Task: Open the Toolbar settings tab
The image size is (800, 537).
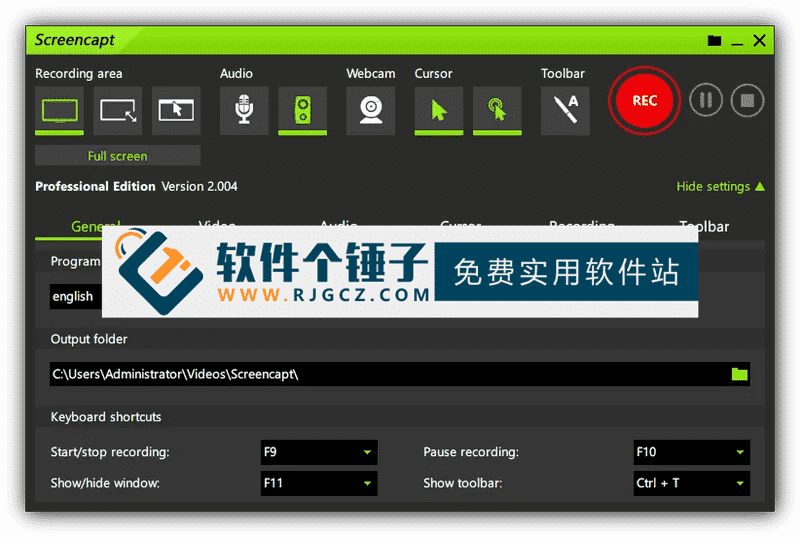Action: click(x=704, y=226)
